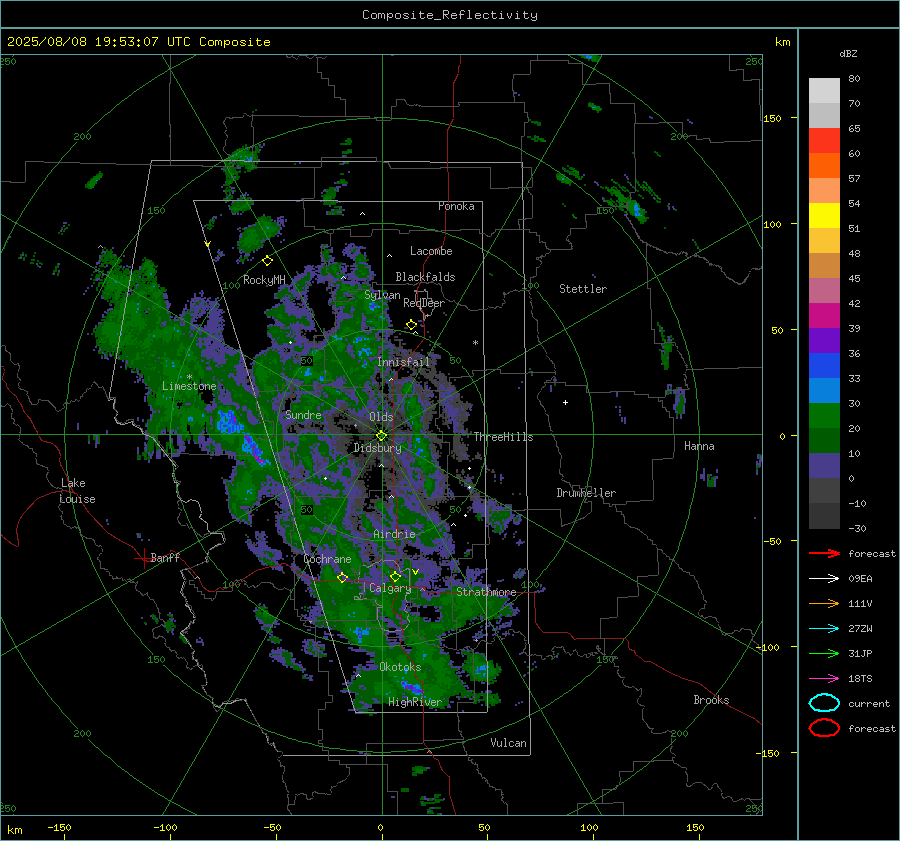Image resolution: width=900 pixels, height=841 pixels.
Task: Select the Blackfalds label
Action: [x=425, y=277]
